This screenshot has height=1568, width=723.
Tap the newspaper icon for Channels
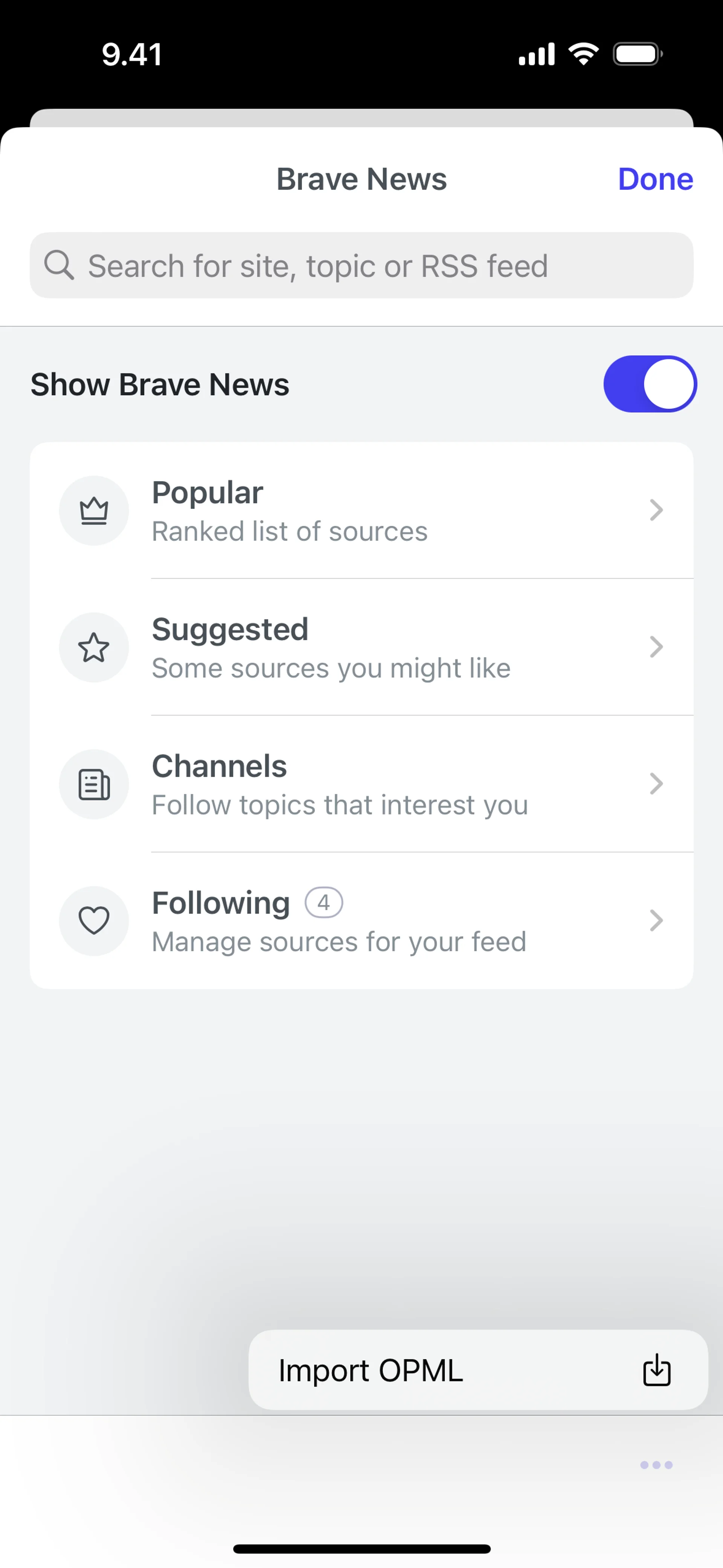[94, 784]
